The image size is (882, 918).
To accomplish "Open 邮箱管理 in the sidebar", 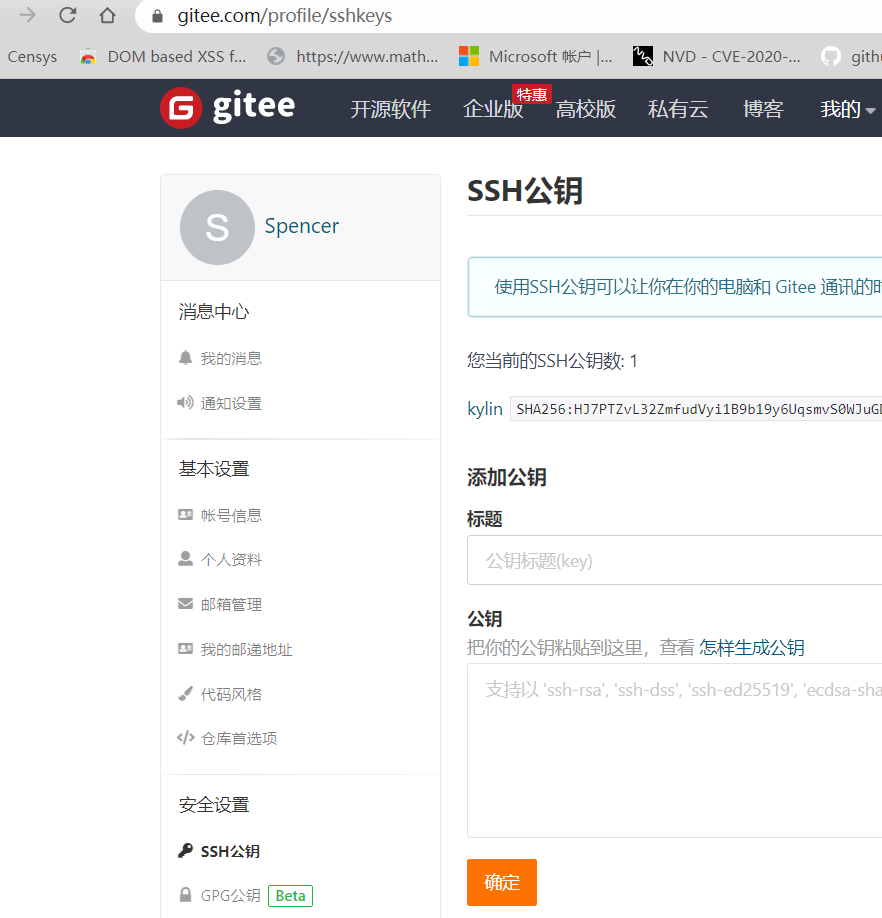I will [x=231, y=604].
